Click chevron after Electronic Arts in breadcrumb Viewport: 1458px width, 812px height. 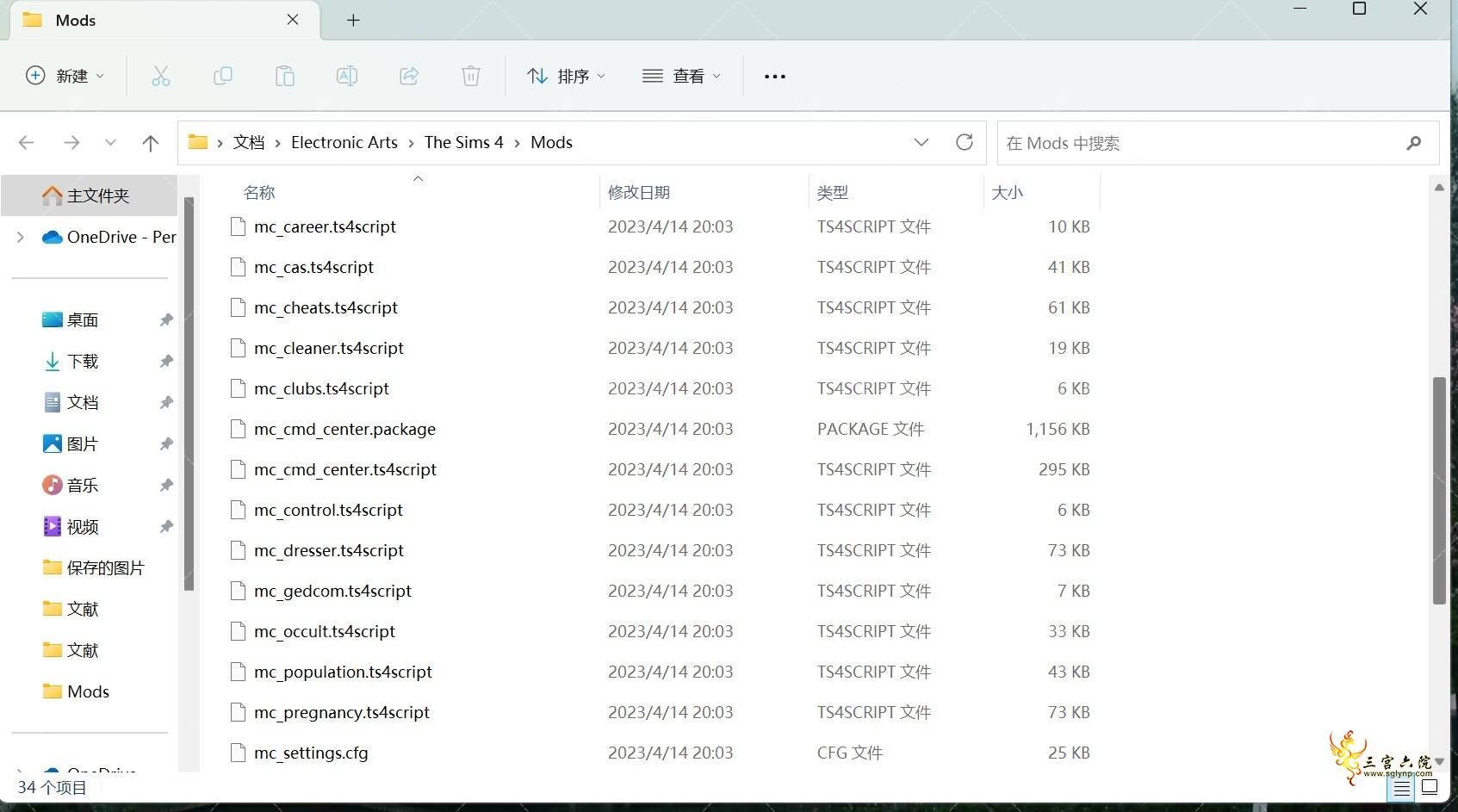point(412,143)
